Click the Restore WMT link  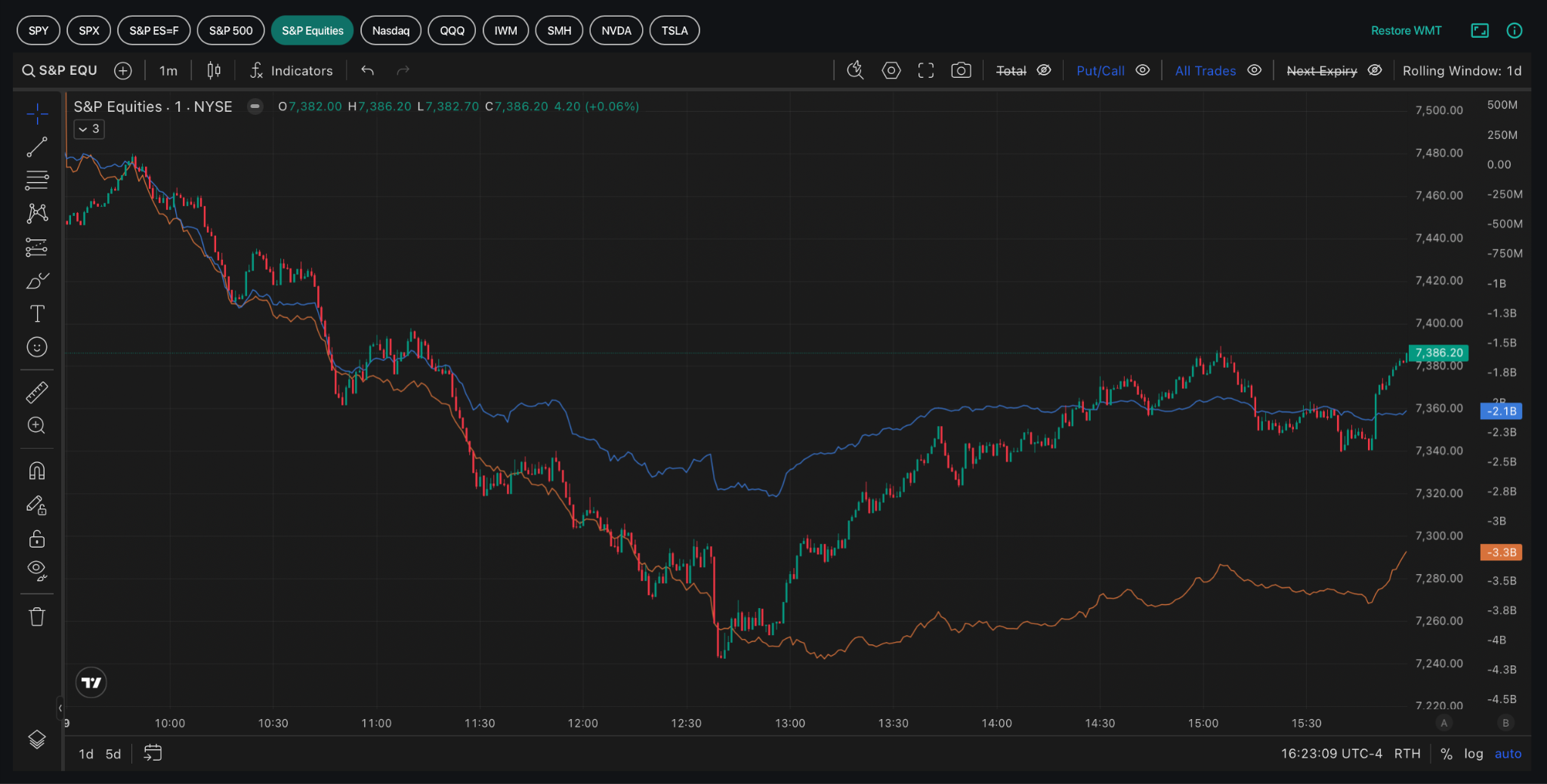tap(1406, 30)
